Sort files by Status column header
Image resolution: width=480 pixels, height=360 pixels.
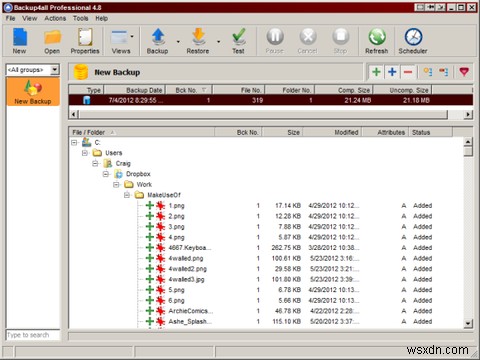pyautogui.click(x=430, y=132)
